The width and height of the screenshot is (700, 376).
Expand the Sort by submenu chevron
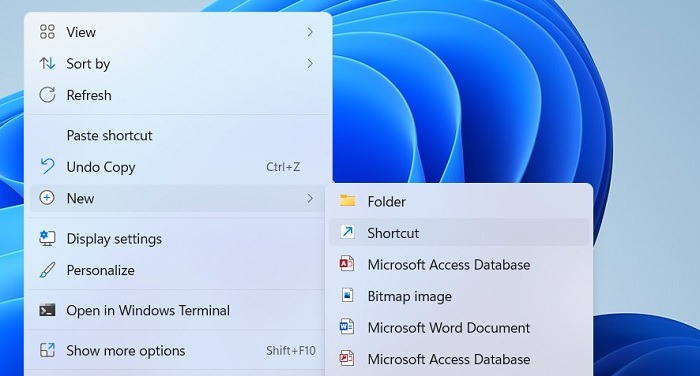point(310,63)
